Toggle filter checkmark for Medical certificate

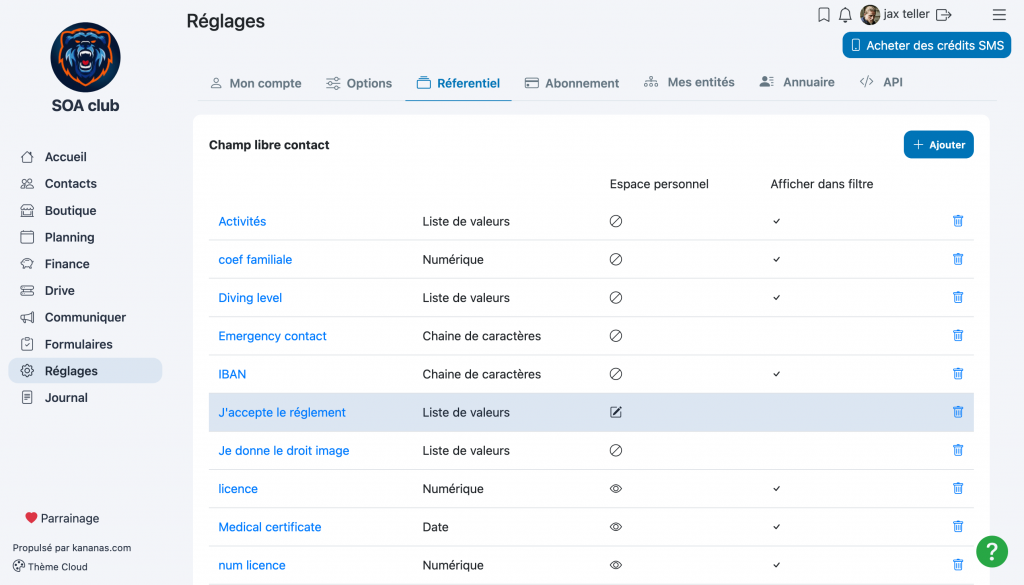point(776,527)
